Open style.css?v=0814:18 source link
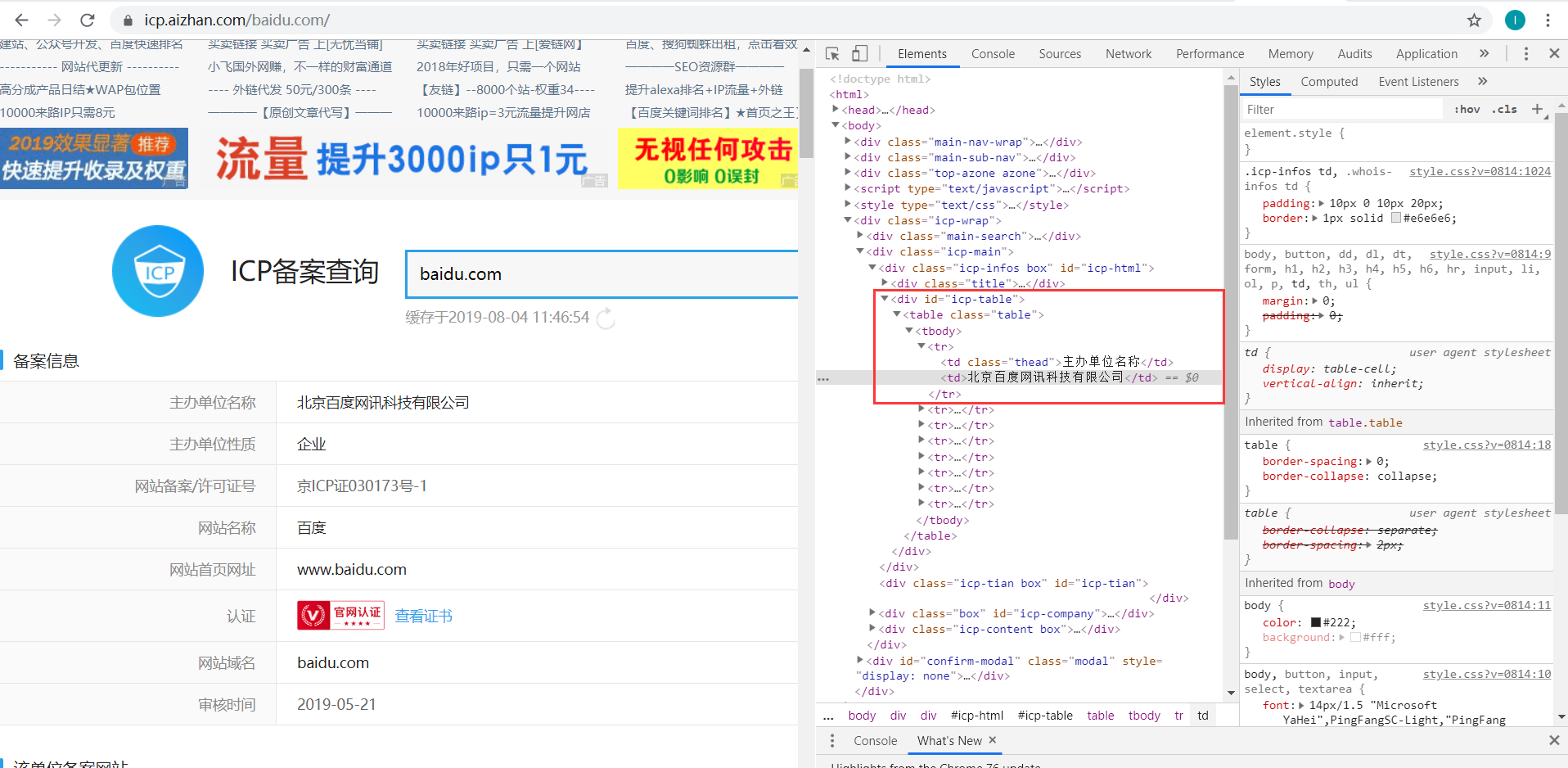1568x768 pixels. (x=1486, y=445)
